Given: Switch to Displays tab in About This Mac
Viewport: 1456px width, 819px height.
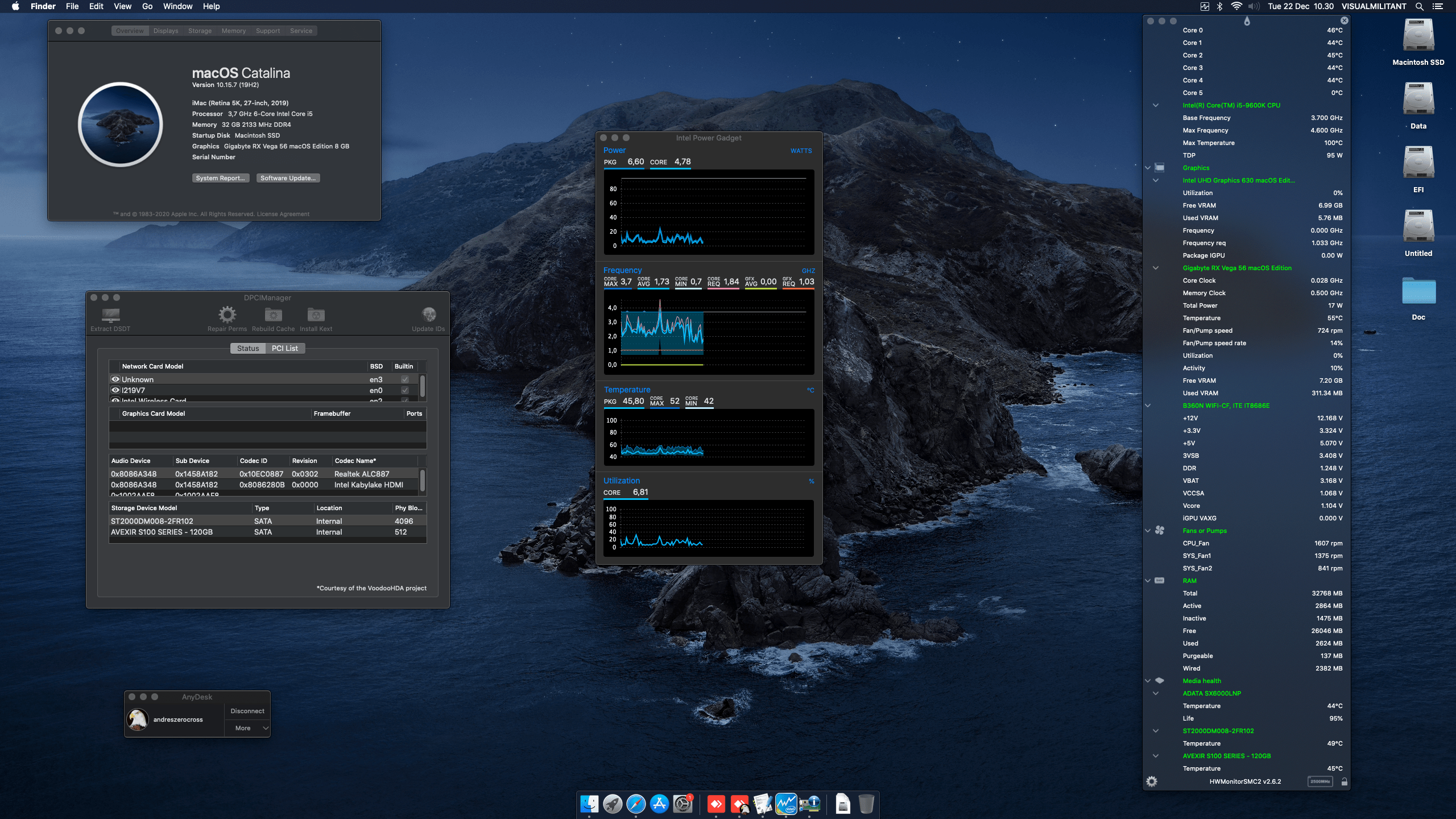Looking at the screenshot, I should (x=166, y=31).
